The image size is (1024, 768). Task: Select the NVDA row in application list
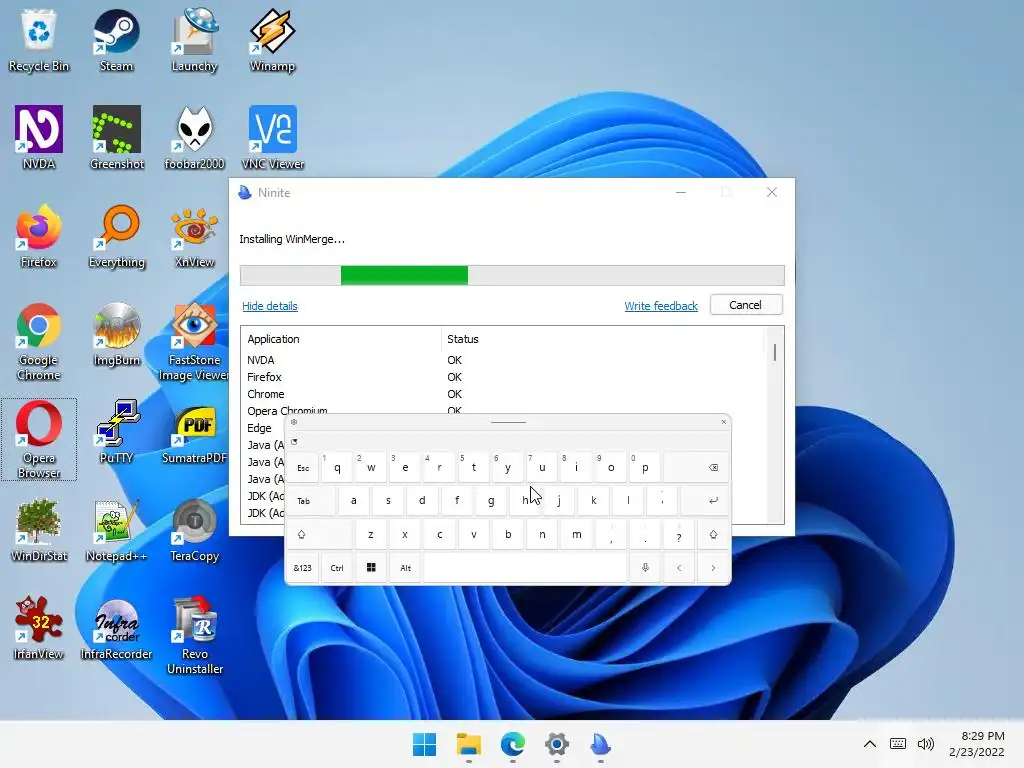tap(502, 360)
